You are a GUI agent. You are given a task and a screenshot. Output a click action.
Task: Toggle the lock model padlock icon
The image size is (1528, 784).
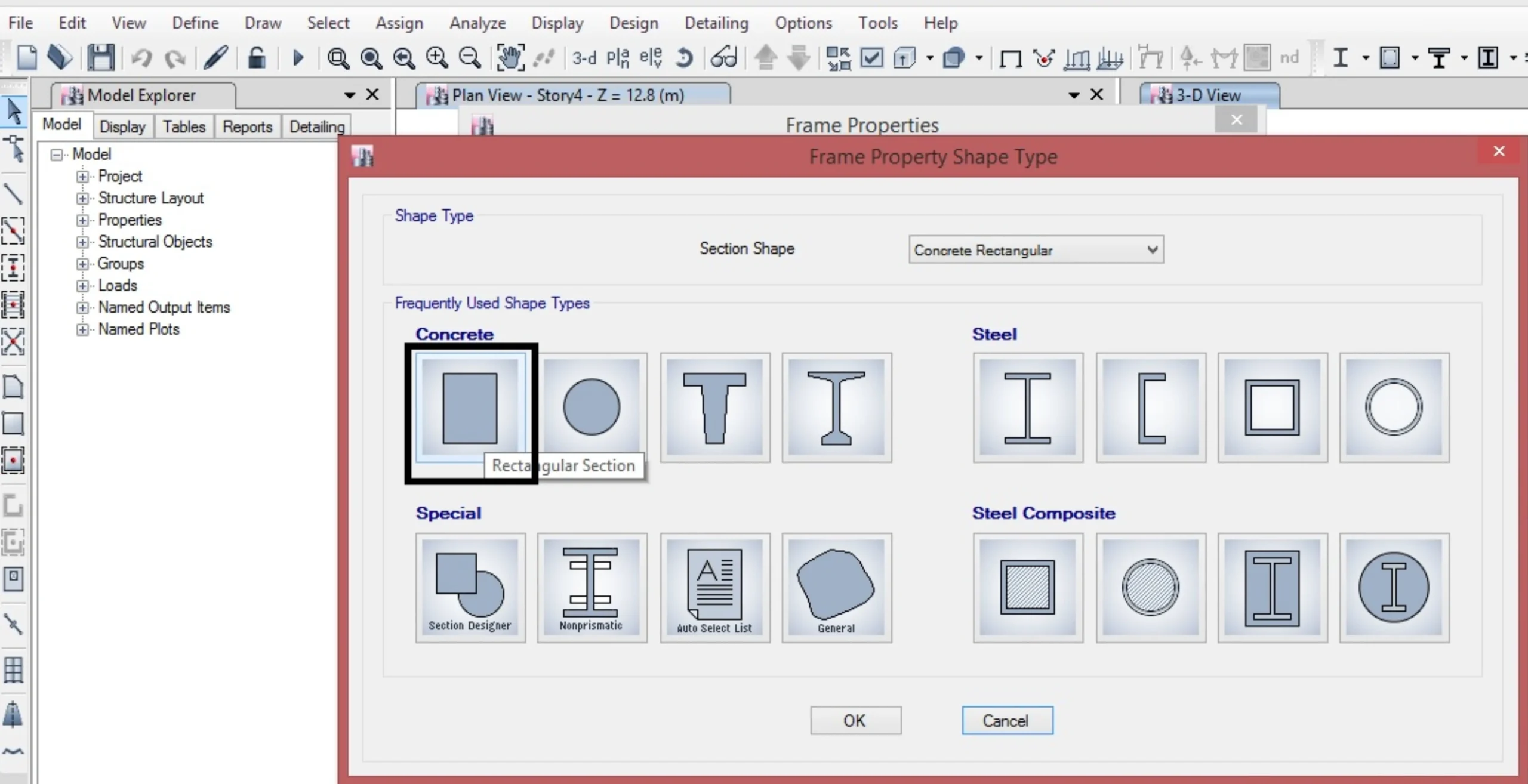(257, 58)
